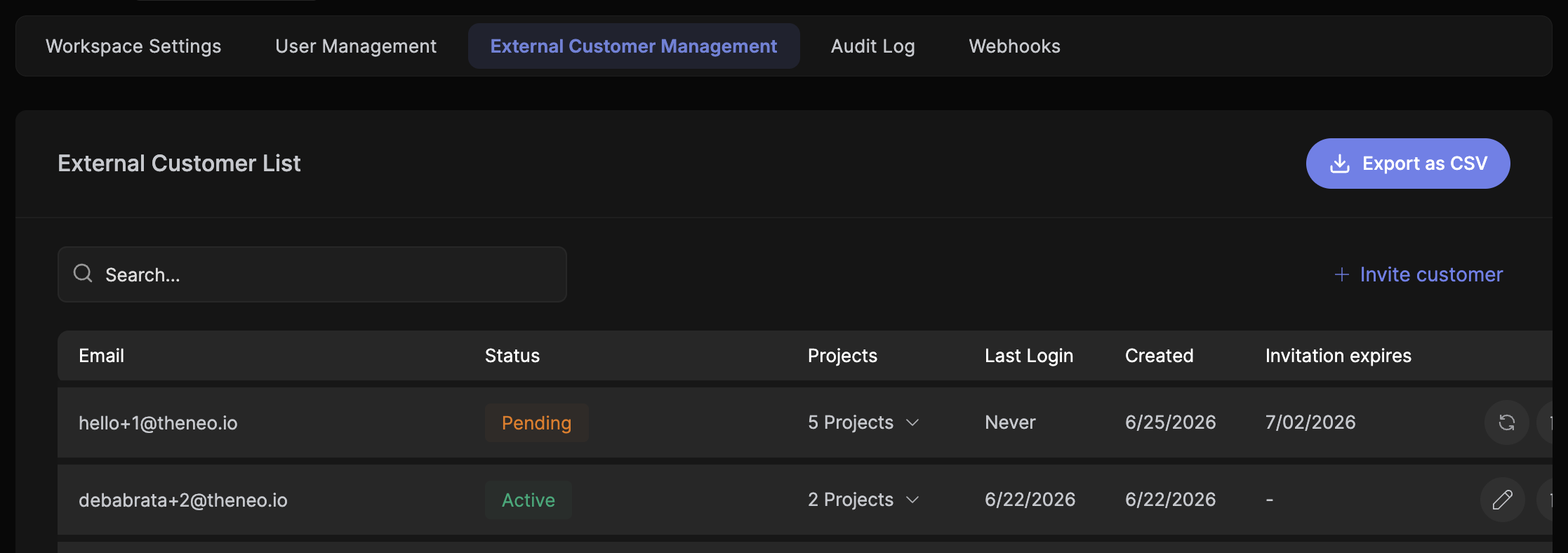Click the magnifier icon in search box

click(x=83, y=273)
